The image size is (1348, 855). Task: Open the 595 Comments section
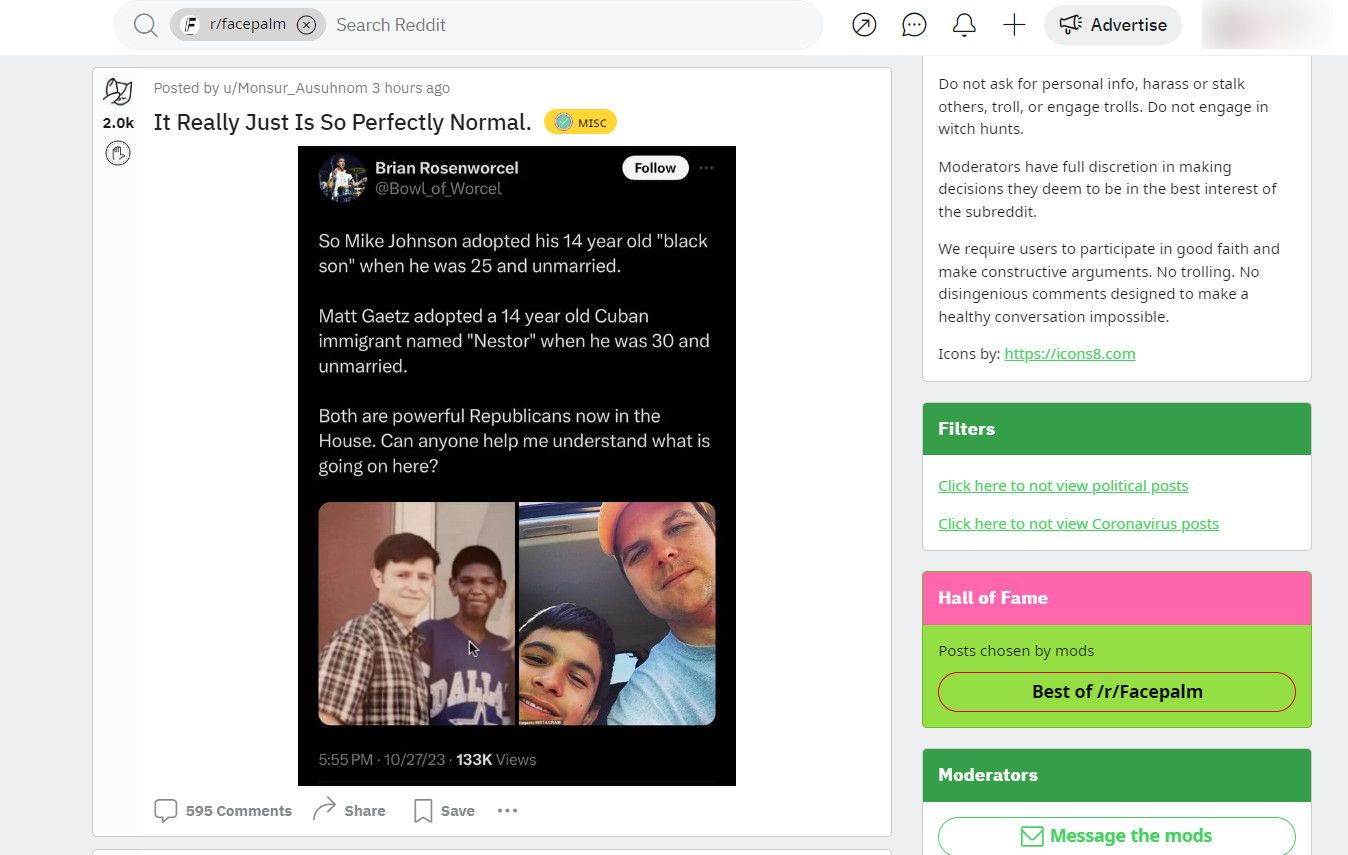pos(223,810)
